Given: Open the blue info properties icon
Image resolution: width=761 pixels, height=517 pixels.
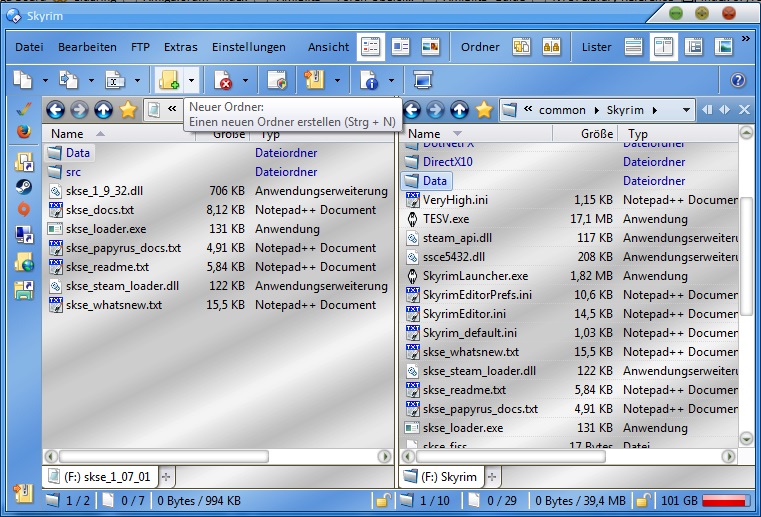Looking at the screenshot, I should click(369, 80).
